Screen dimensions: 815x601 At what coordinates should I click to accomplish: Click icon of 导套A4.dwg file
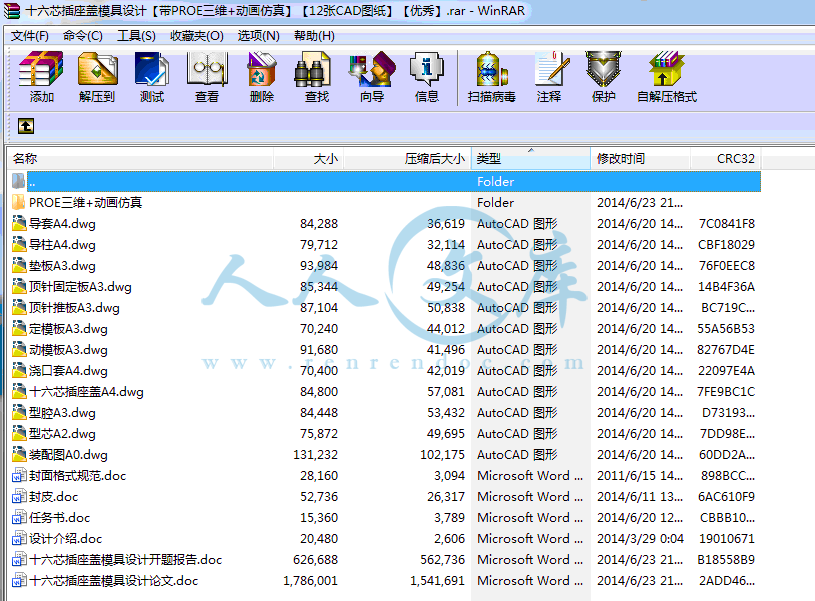pos(19,224)
